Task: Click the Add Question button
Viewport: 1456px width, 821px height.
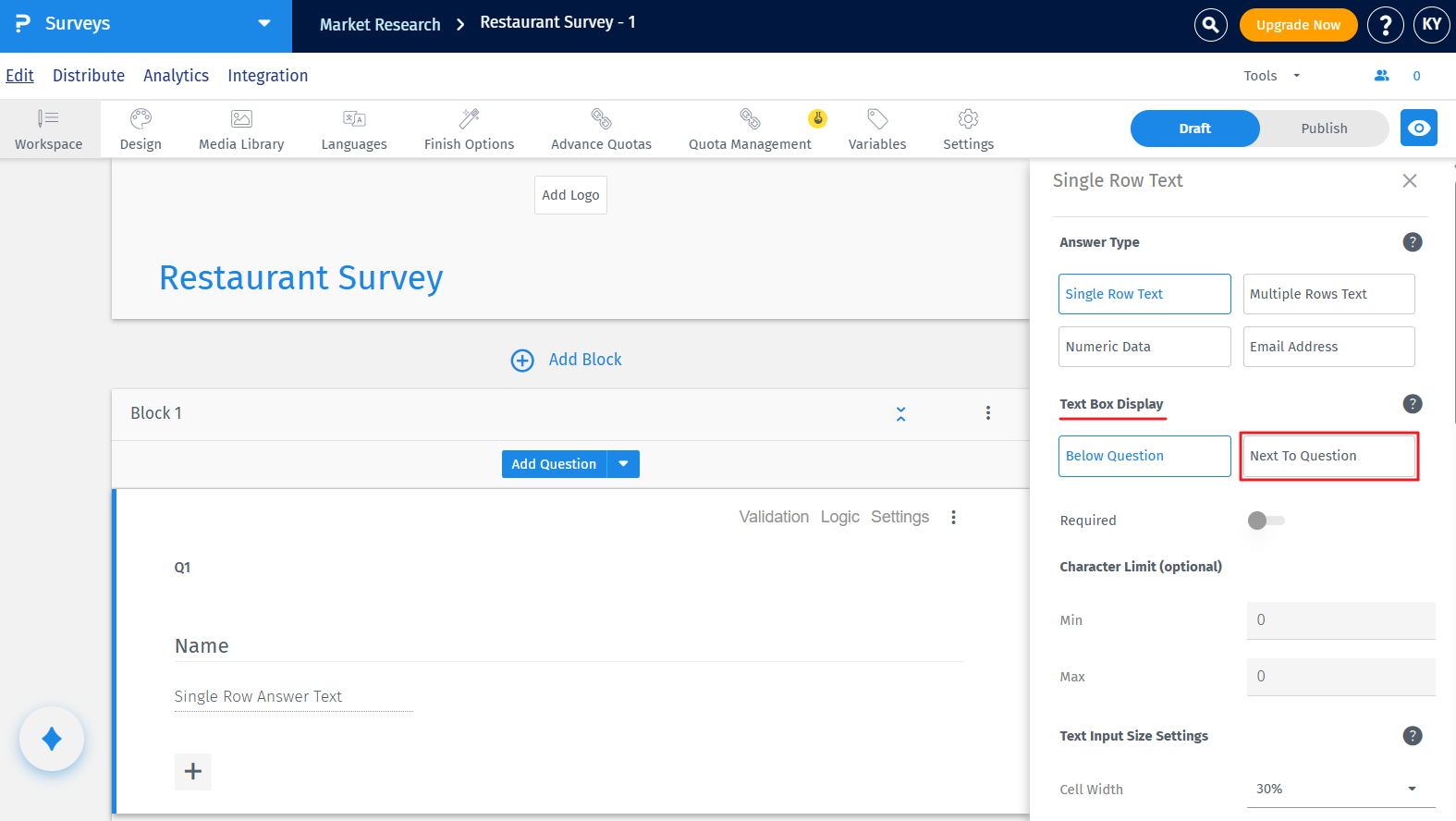Action: pyautogui.click(x=554, y=464)
